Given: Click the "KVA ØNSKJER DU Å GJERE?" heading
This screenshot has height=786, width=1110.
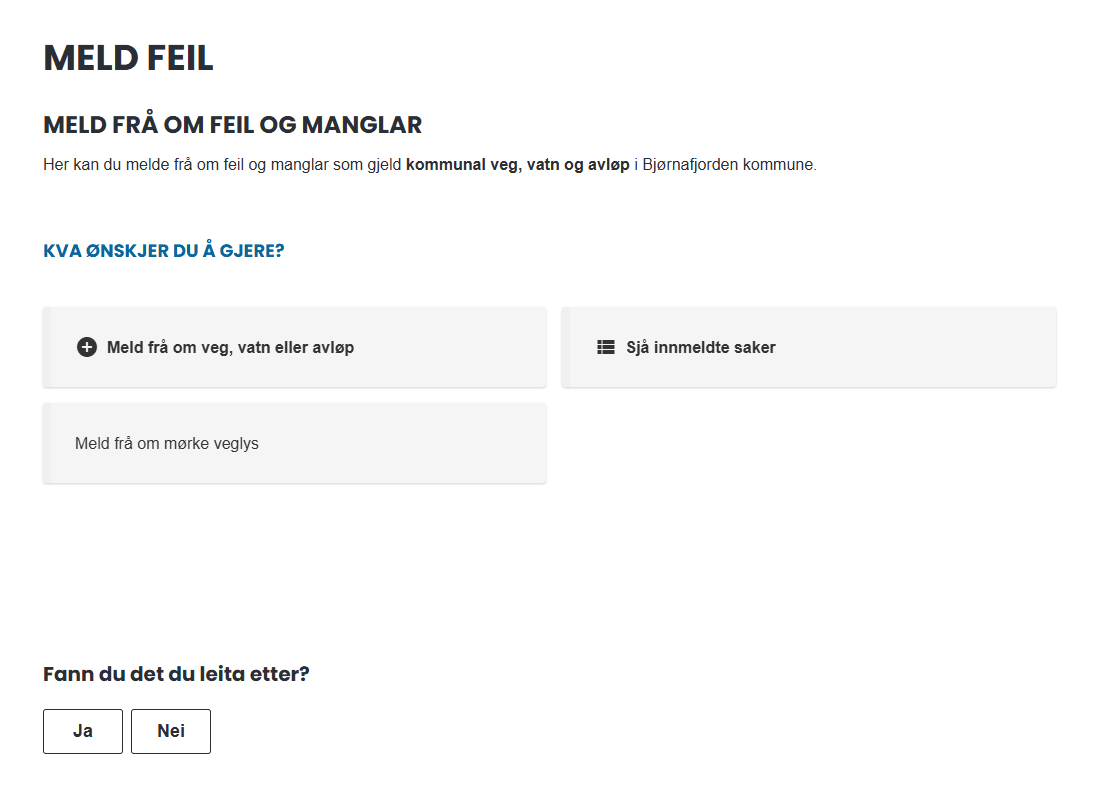Looking at the screenshot, I should [163, 250].
